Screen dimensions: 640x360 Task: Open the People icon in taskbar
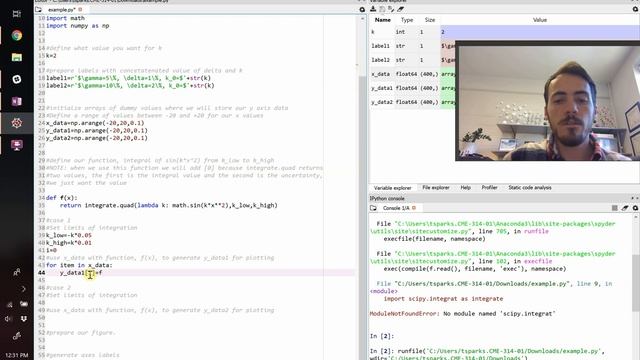[17, 272]
